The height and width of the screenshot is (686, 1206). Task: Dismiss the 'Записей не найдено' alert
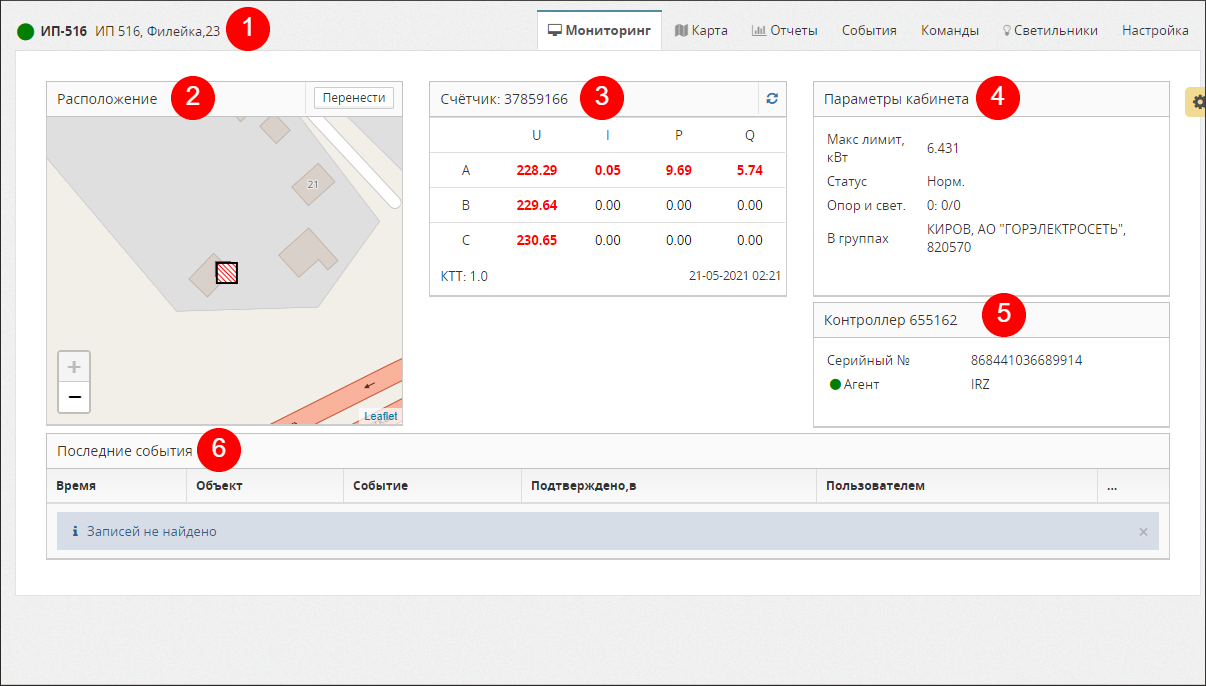(1143, 532)
